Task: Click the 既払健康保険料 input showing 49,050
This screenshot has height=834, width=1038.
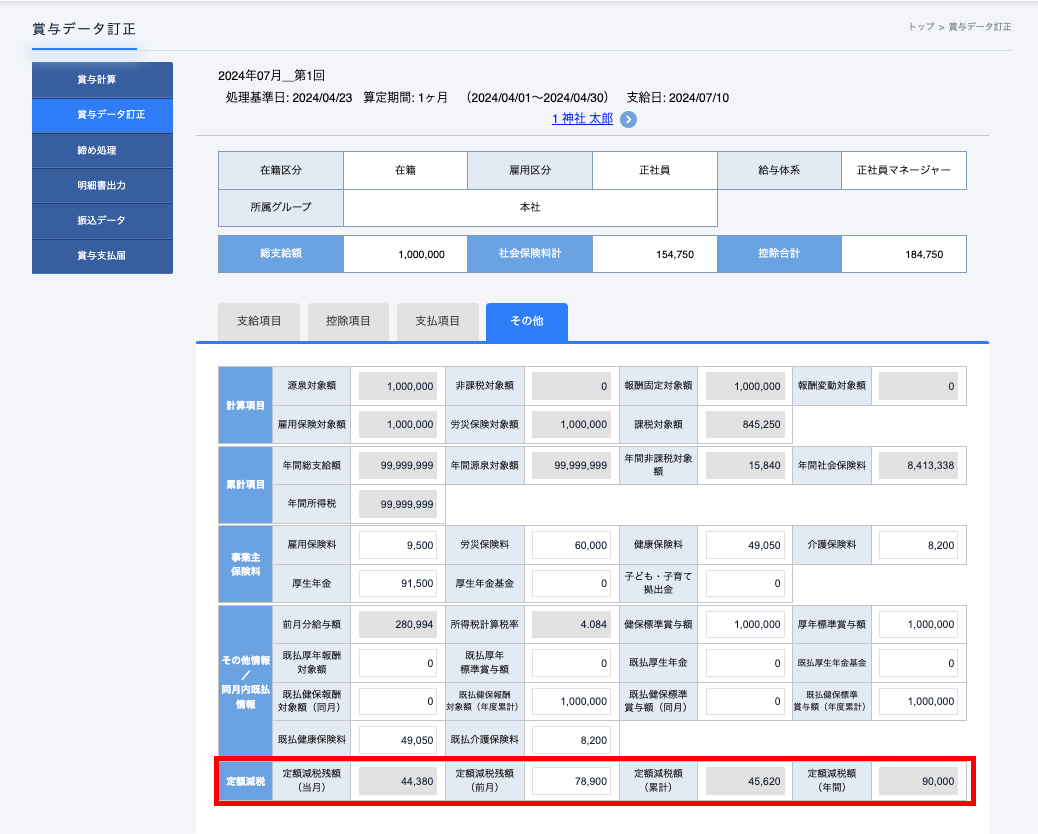Action: (398, 740)
